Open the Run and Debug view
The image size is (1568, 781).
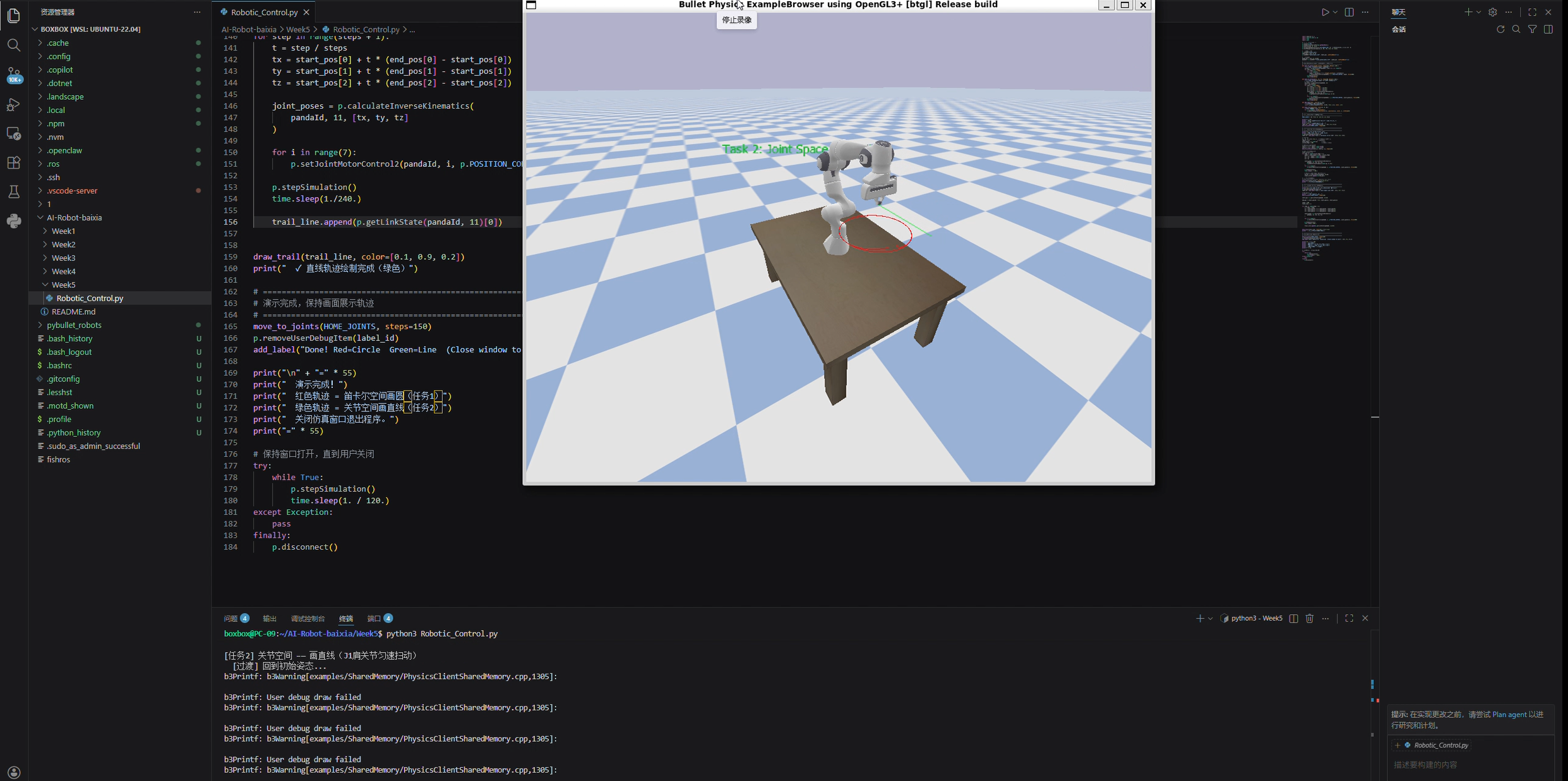[x=14, y=104]
